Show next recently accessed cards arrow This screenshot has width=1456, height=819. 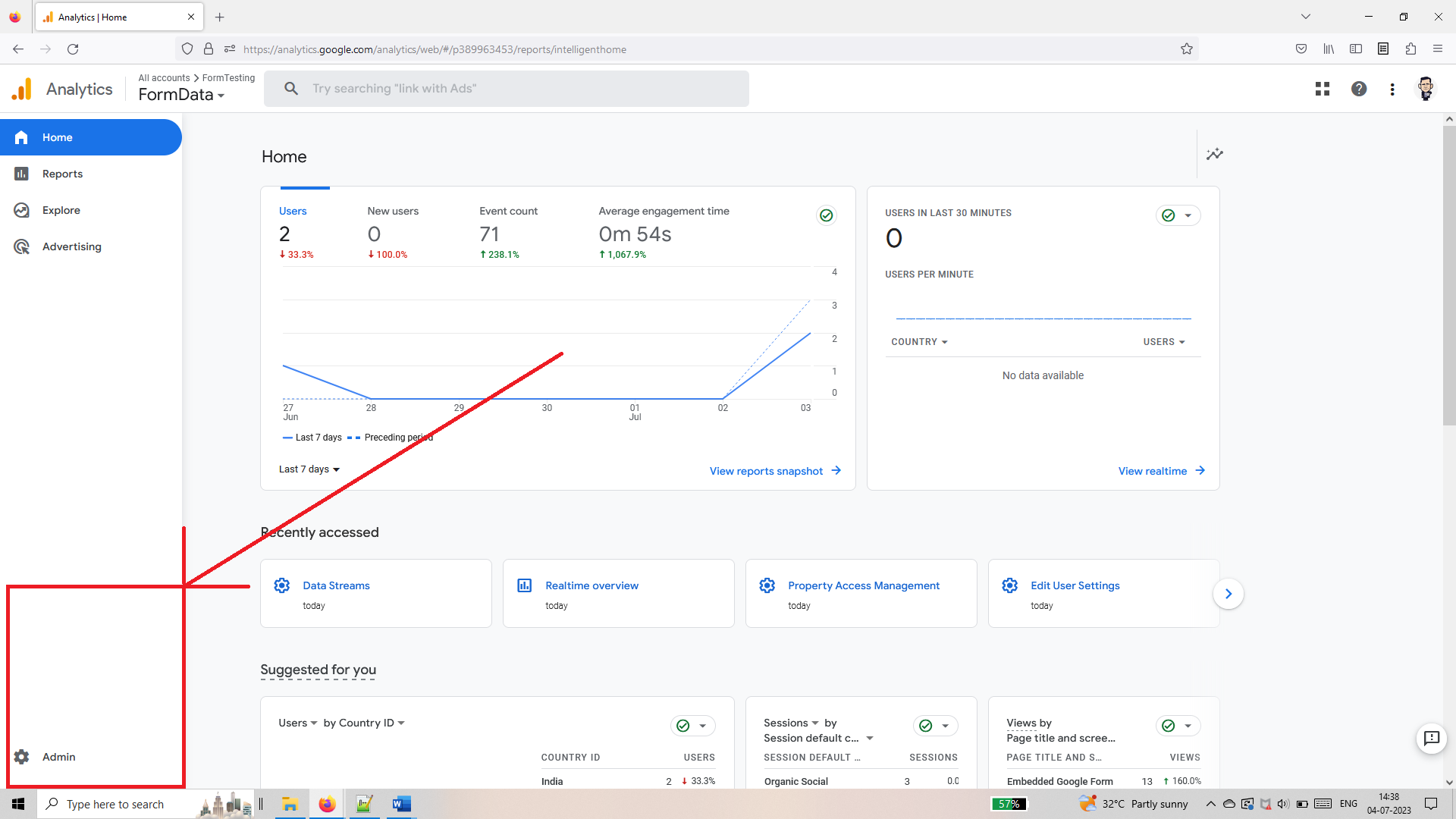pyautogui.click(x=1228, y=594)
